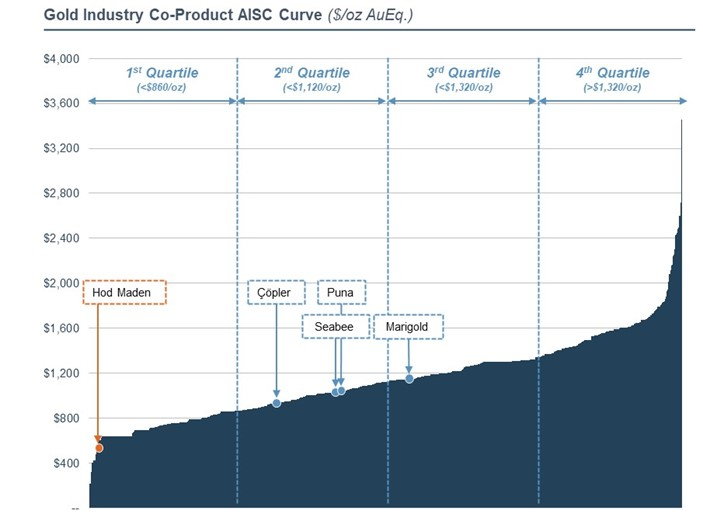
Task: Click the 1st Quartile heading
Action: pos(162,73)
